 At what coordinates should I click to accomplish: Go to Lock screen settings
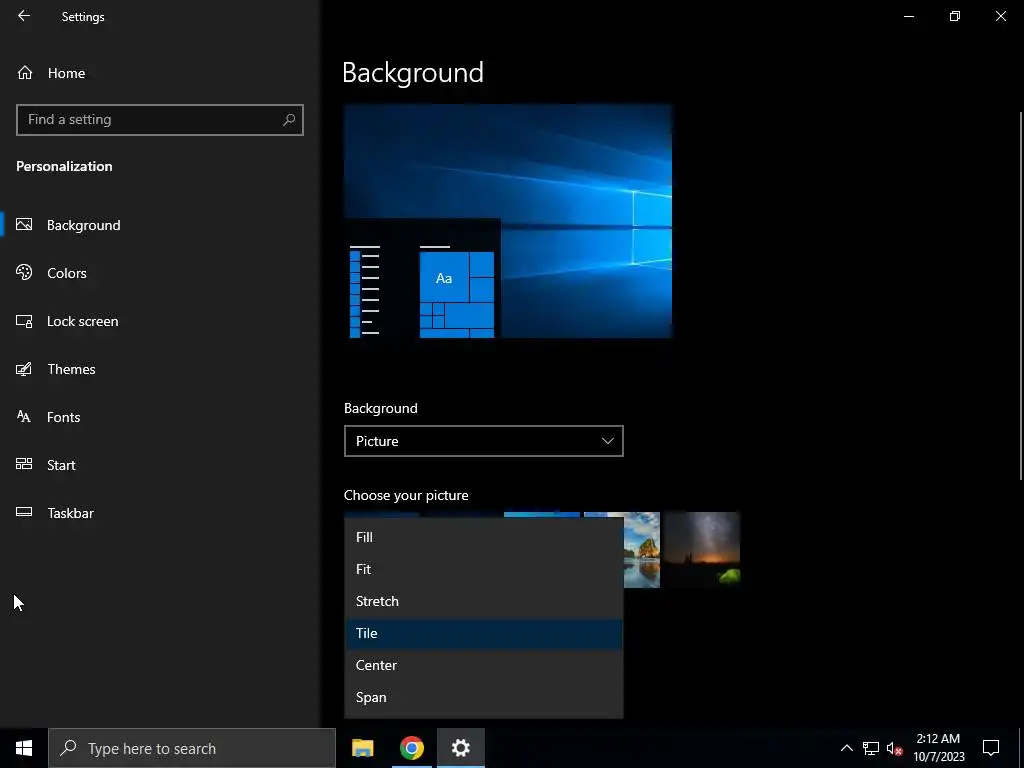82,321
